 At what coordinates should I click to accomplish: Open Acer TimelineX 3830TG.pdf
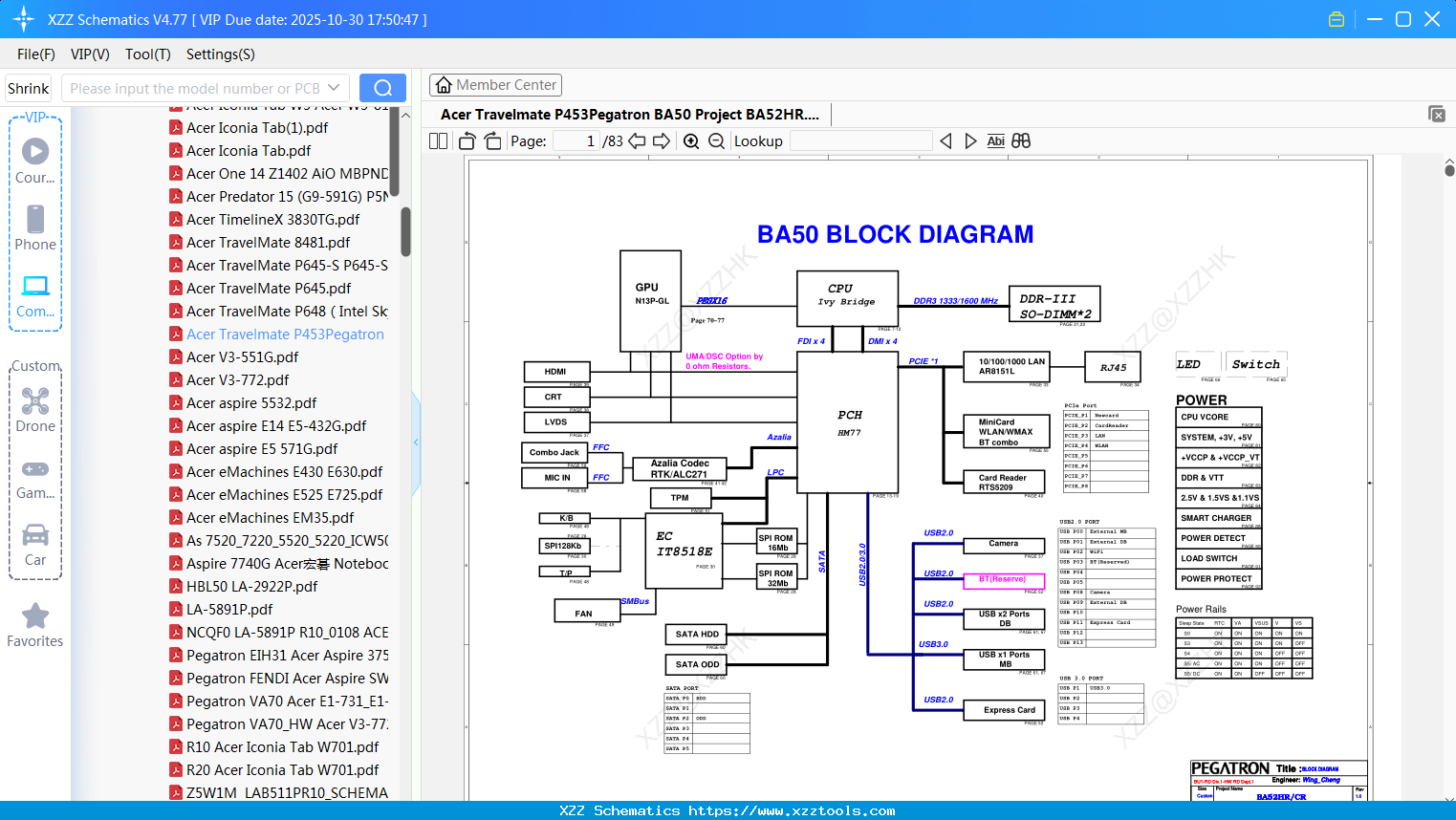click(x=273, y=219)
